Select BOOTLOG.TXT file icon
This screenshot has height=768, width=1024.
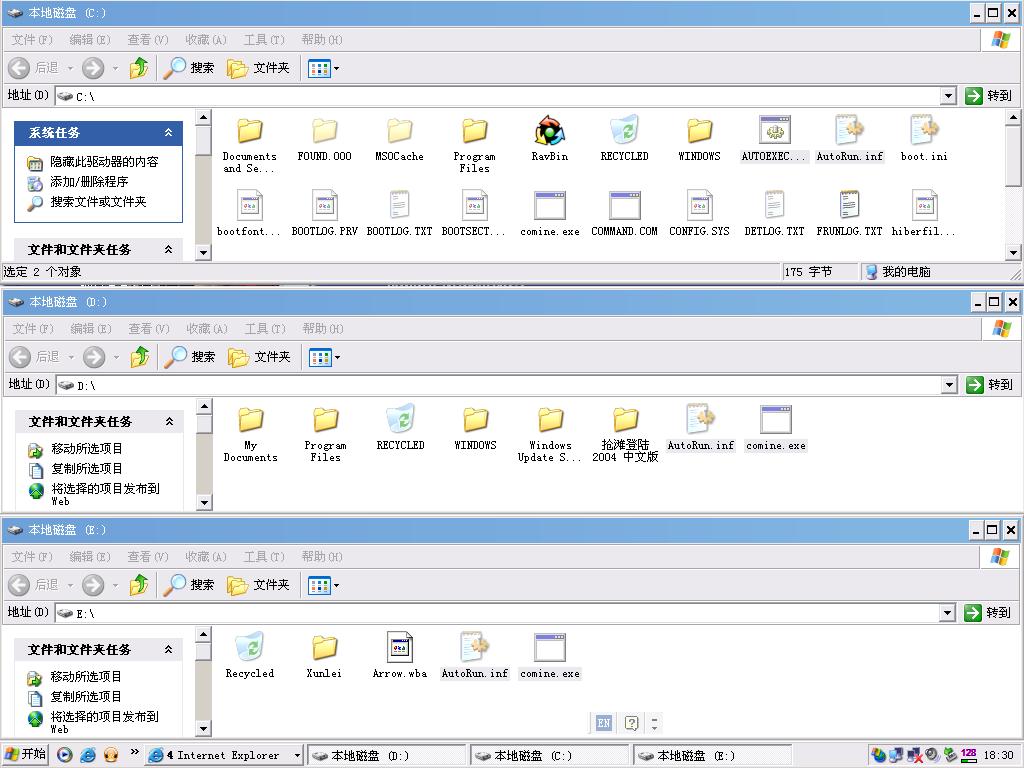399,206
